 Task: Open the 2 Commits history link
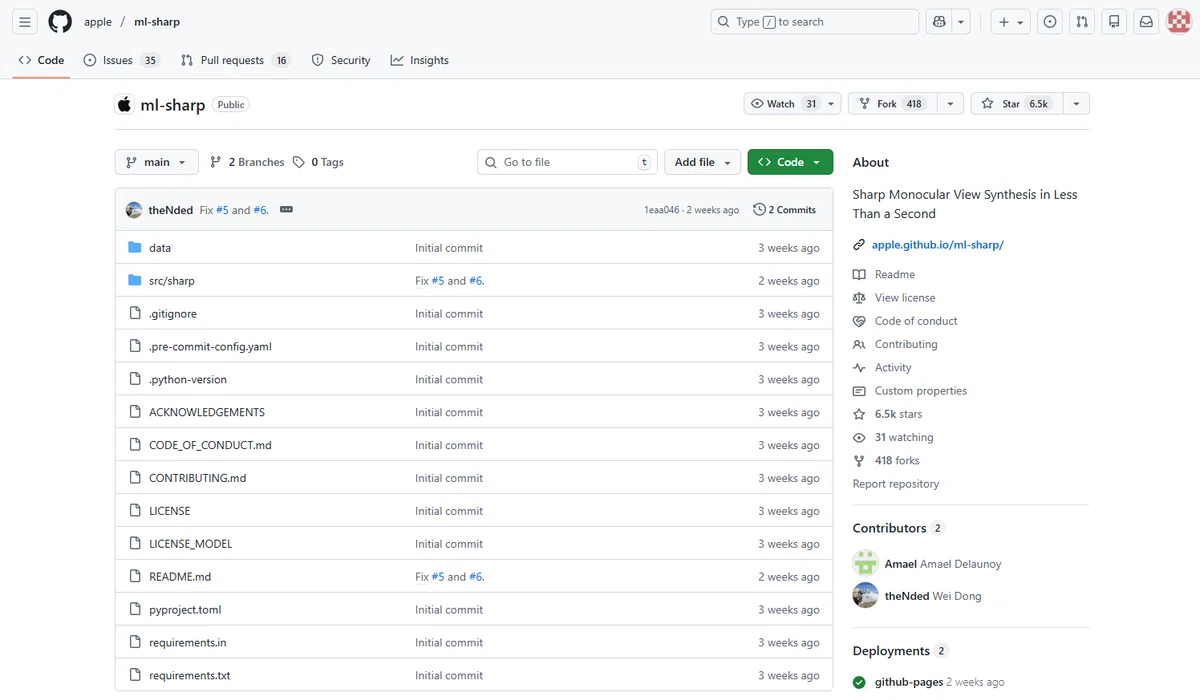click(785, 210)
